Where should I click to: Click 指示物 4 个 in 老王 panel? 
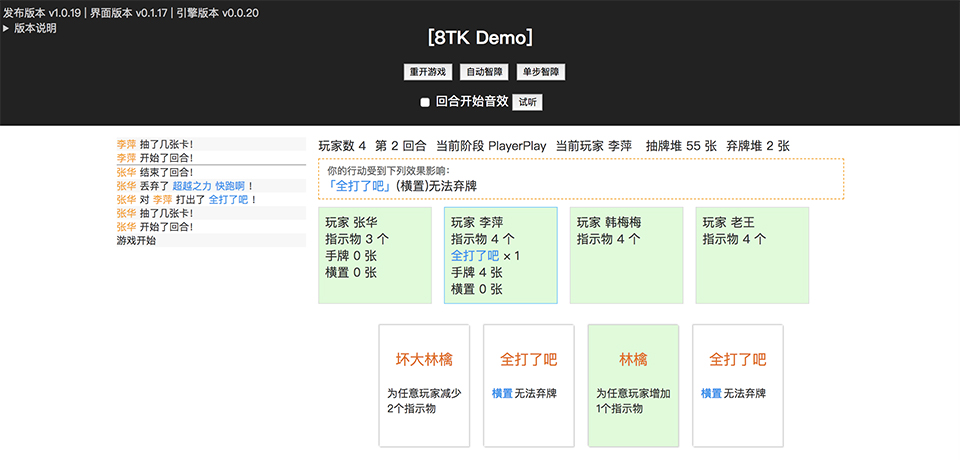tap(734, 239)
